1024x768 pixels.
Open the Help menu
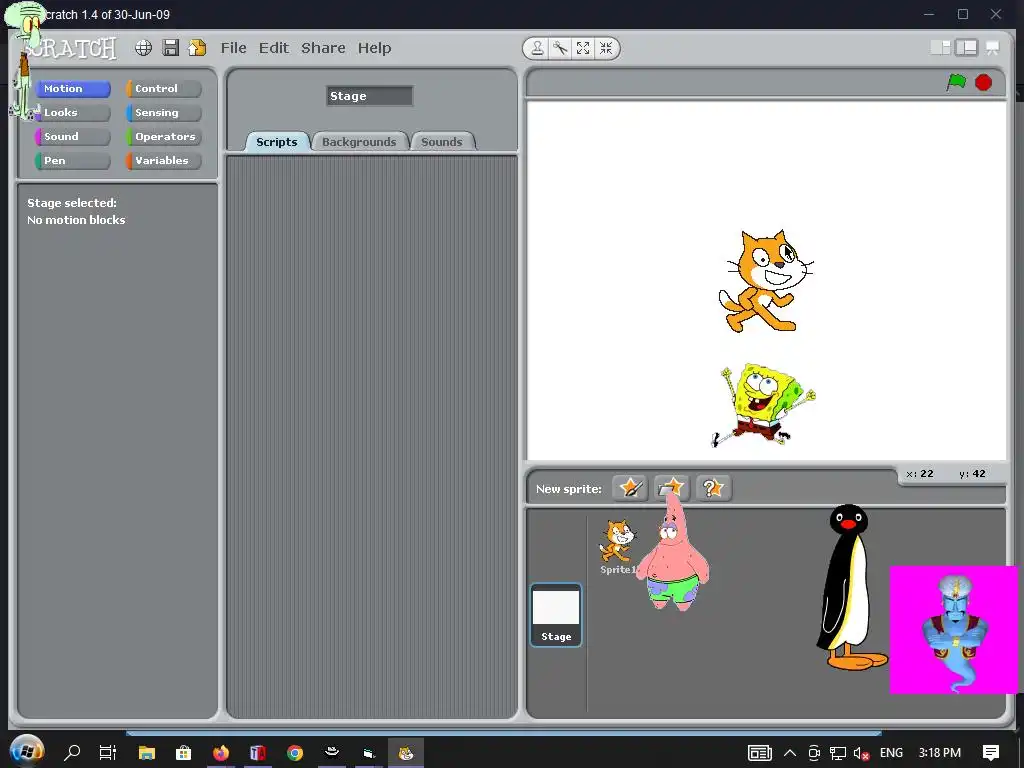374,48
